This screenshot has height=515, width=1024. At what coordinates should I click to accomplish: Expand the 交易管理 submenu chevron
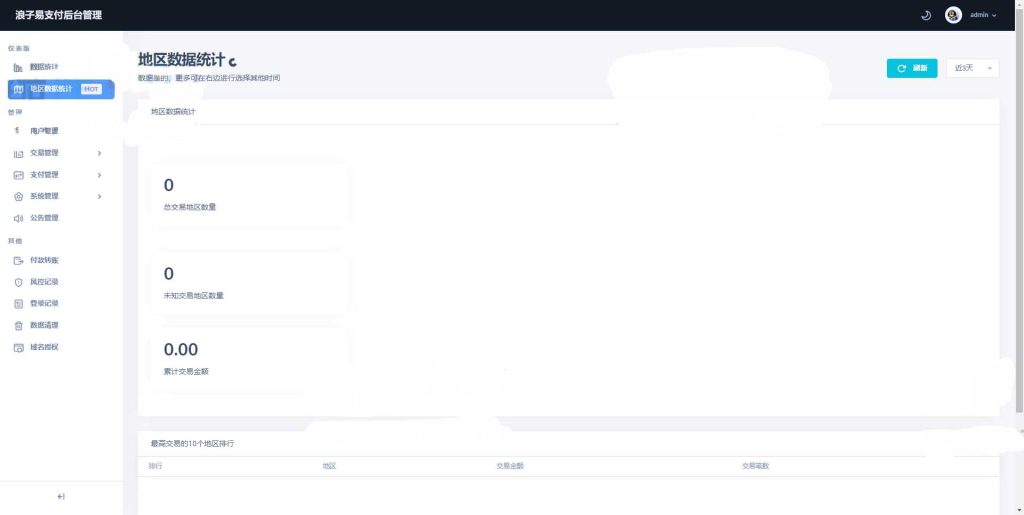[99, 153]
